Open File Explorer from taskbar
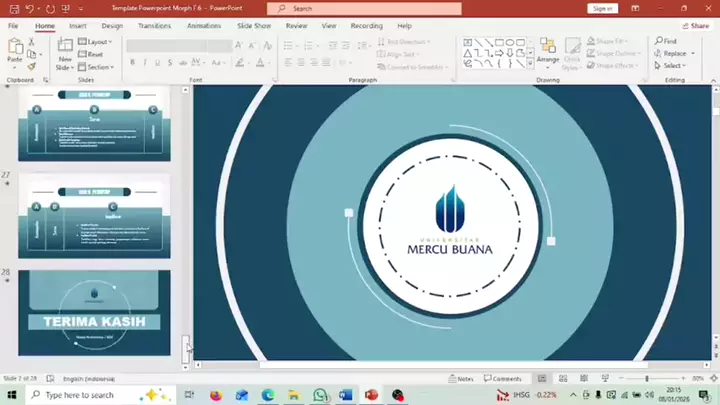 coord(294,395)
